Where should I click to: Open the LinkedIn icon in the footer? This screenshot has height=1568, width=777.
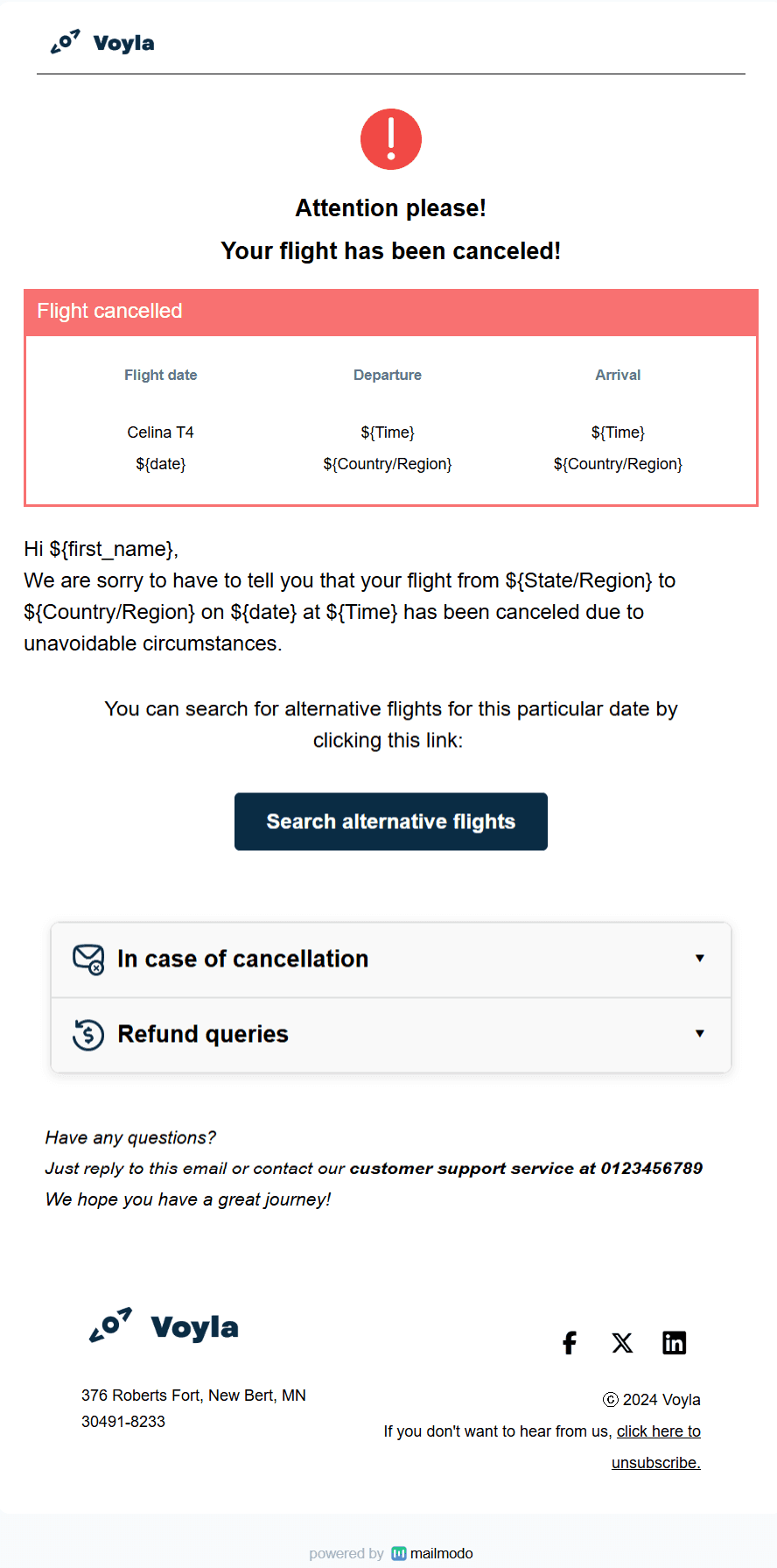[x=674, y=1342]
